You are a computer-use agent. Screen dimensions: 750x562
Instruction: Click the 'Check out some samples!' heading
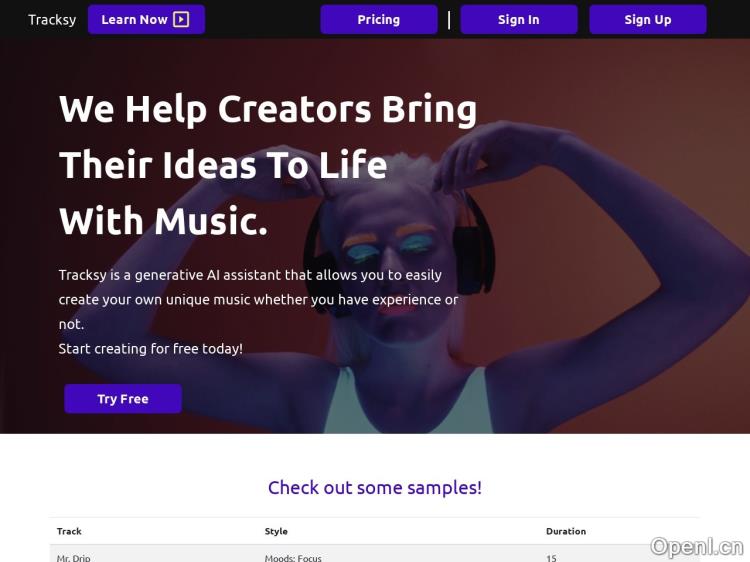point(375,487)
